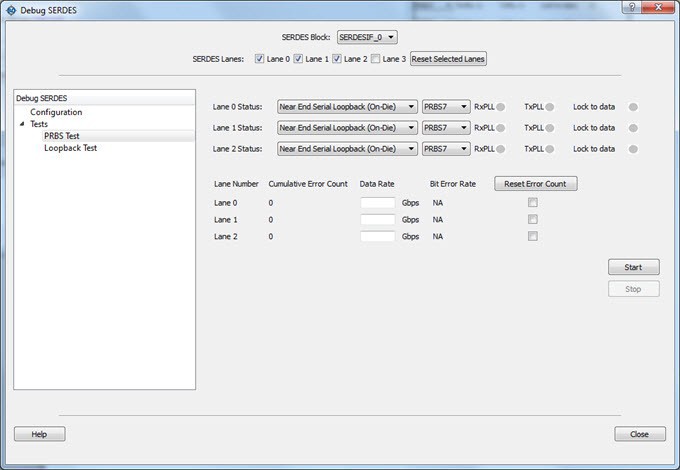
Task: Open the SERDES Block dropdown
Action: click(x=367, y=37)
